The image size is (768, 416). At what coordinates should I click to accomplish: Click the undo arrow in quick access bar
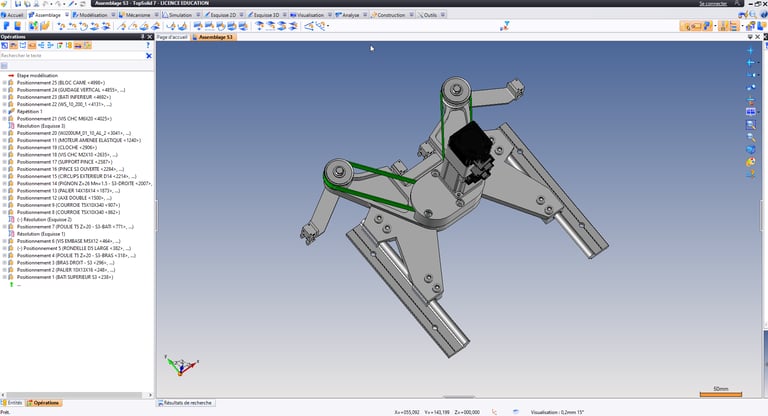coord(46,3)
